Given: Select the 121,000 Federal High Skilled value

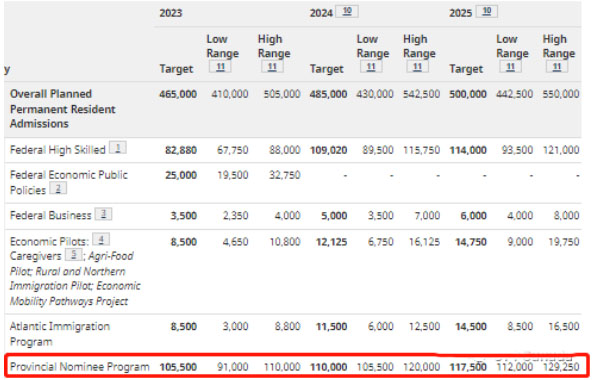Looking at the screenshot, I should click(561, 150).
